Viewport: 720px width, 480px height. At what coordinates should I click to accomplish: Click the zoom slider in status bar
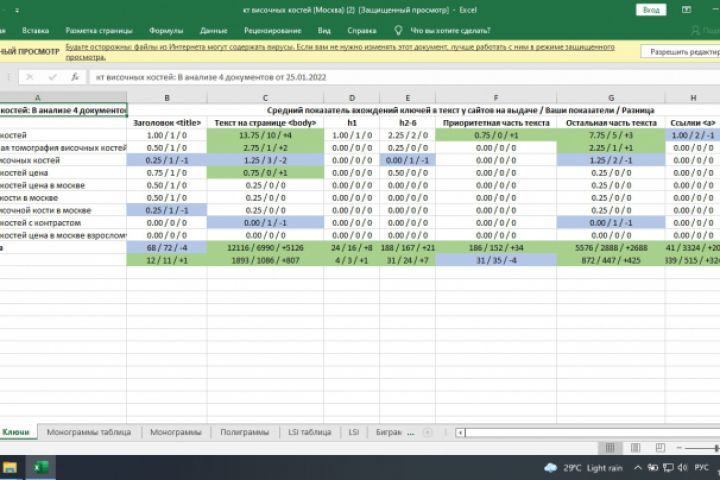click(702, 448)
